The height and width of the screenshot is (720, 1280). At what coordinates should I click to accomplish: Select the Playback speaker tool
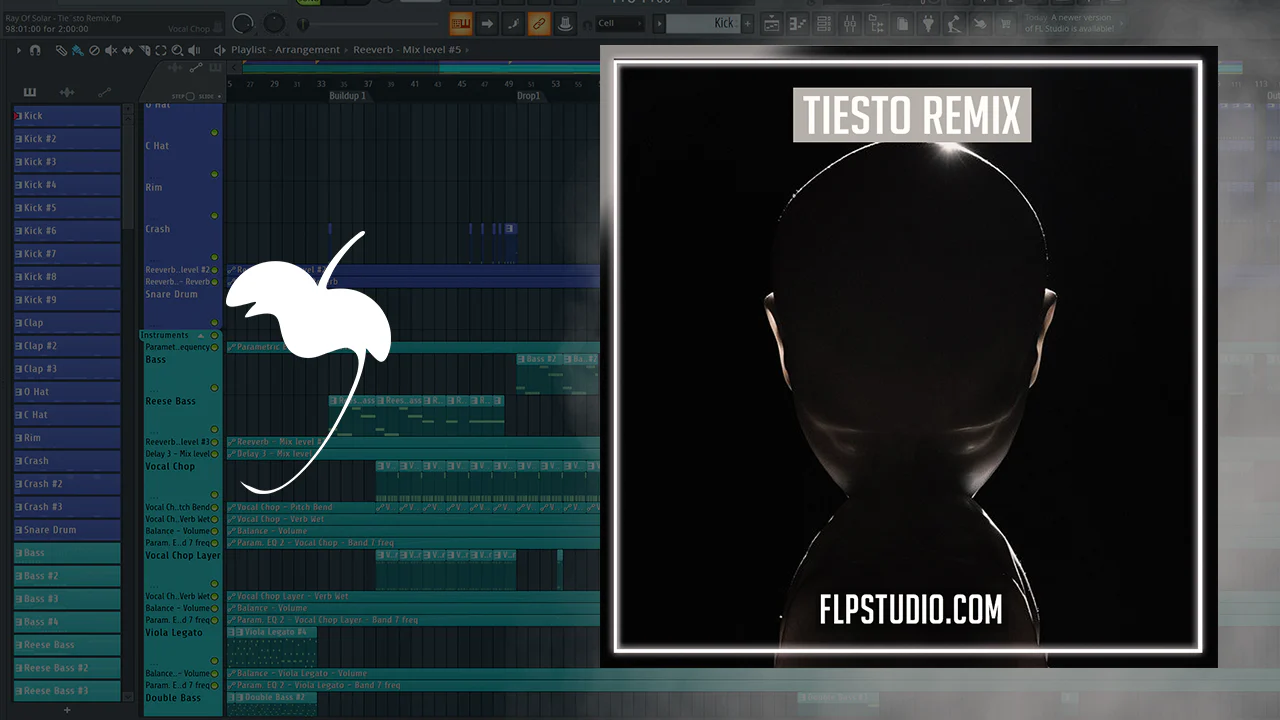point(194,50)
